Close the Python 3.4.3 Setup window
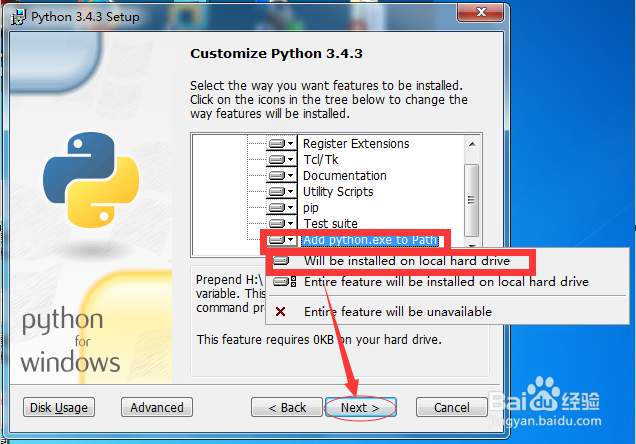The image size is (636, 444). (x=481, y=12)
